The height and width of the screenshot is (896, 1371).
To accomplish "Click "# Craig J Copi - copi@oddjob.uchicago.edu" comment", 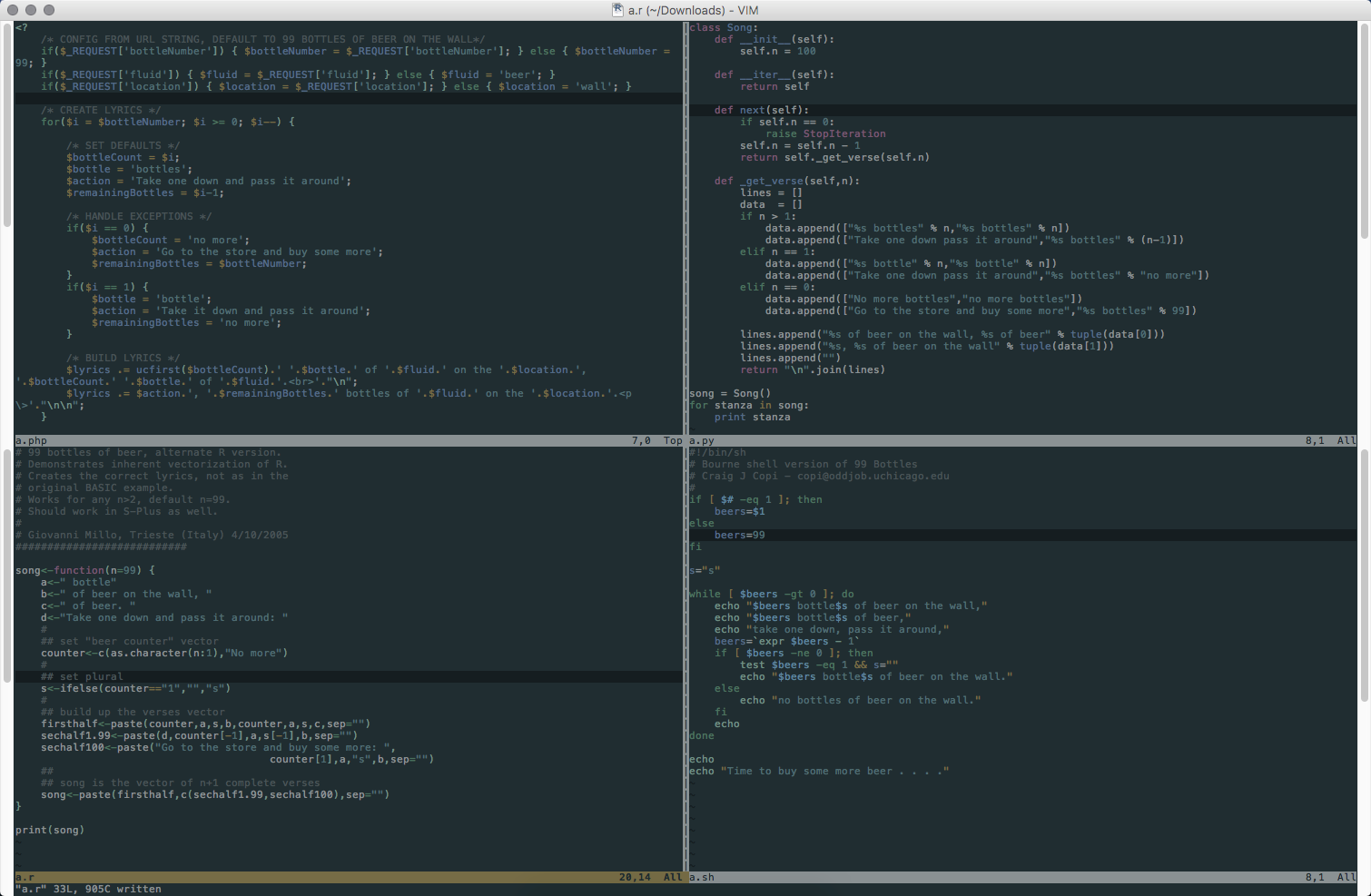I will [819, 476].
